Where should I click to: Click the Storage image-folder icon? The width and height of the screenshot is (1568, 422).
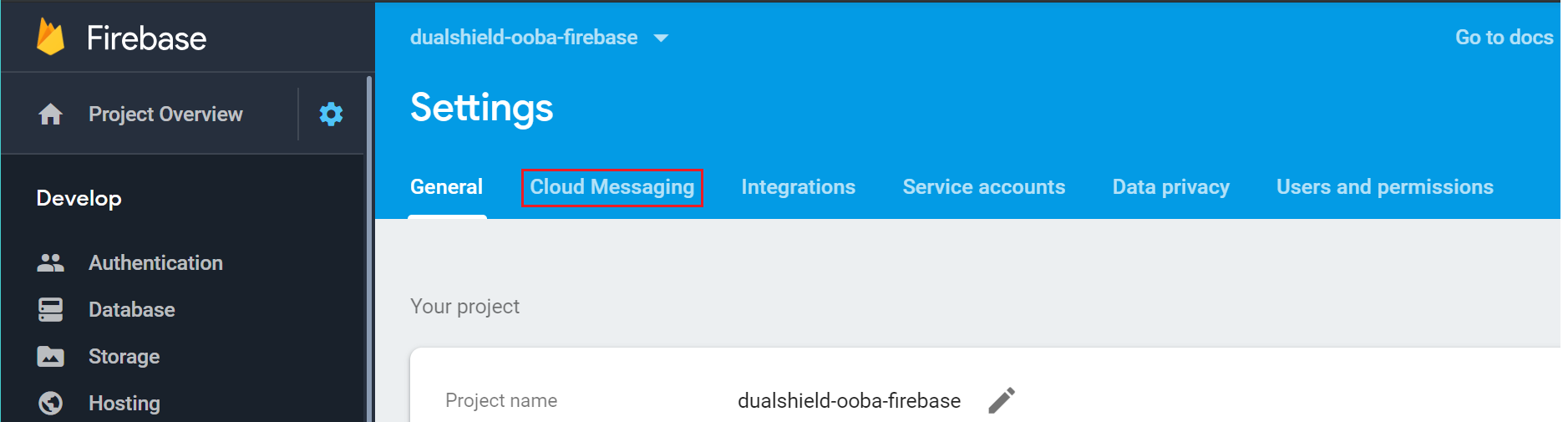[50, 357]
